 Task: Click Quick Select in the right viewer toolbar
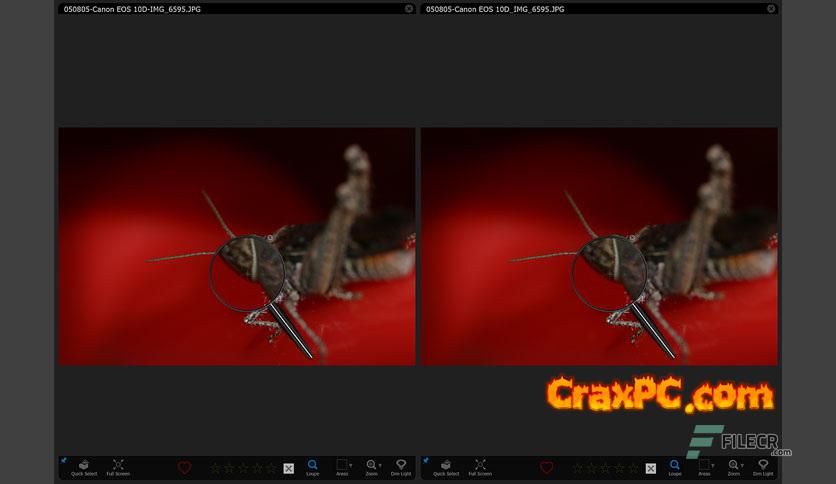point(446,467)
